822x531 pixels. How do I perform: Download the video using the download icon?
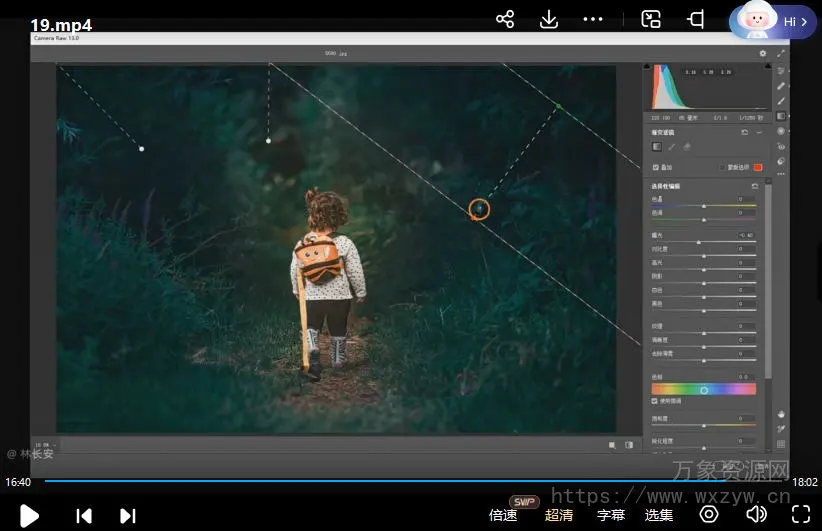coord(548,19)
